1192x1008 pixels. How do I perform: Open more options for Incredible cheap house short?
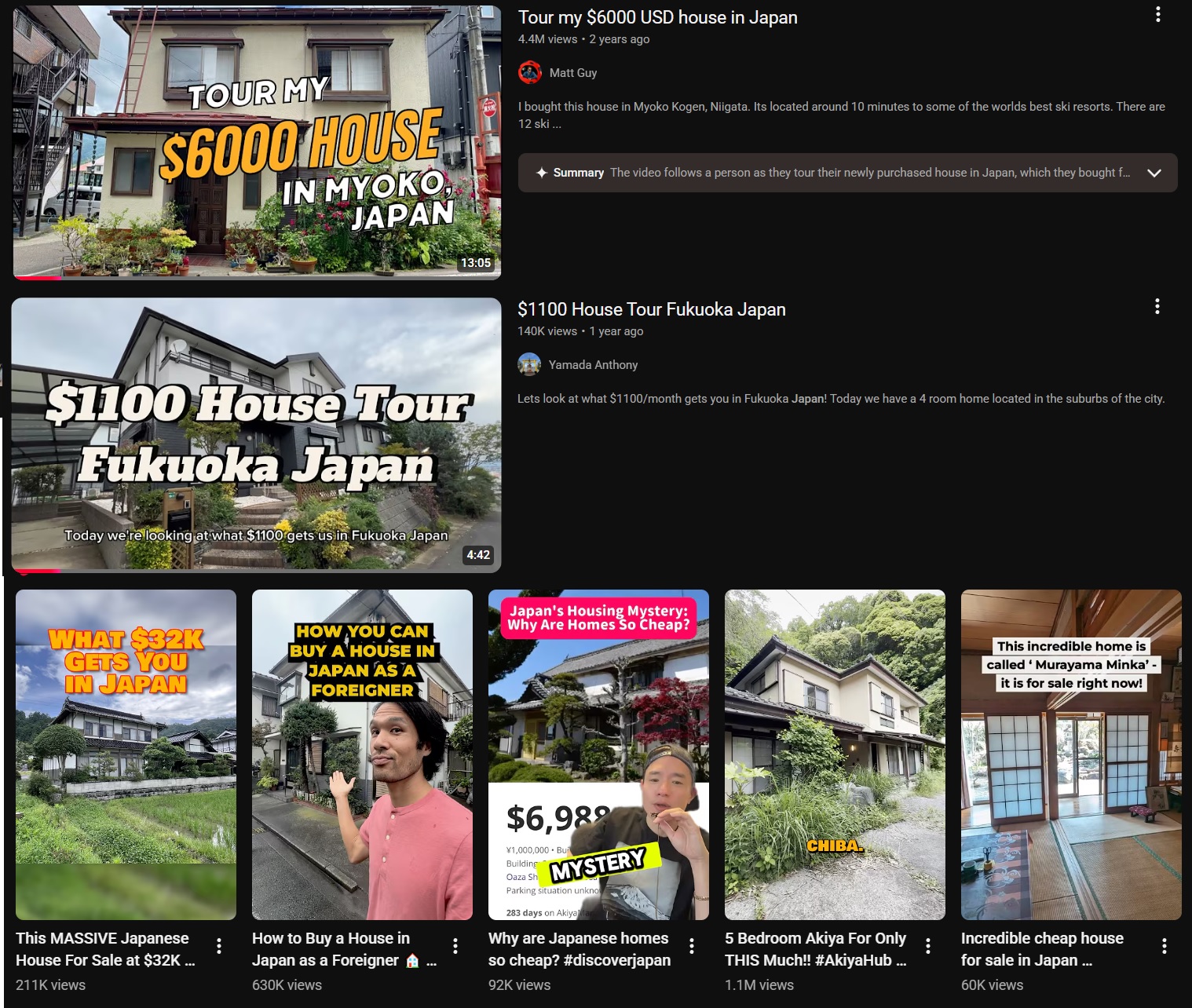[x=1165, y=946]
